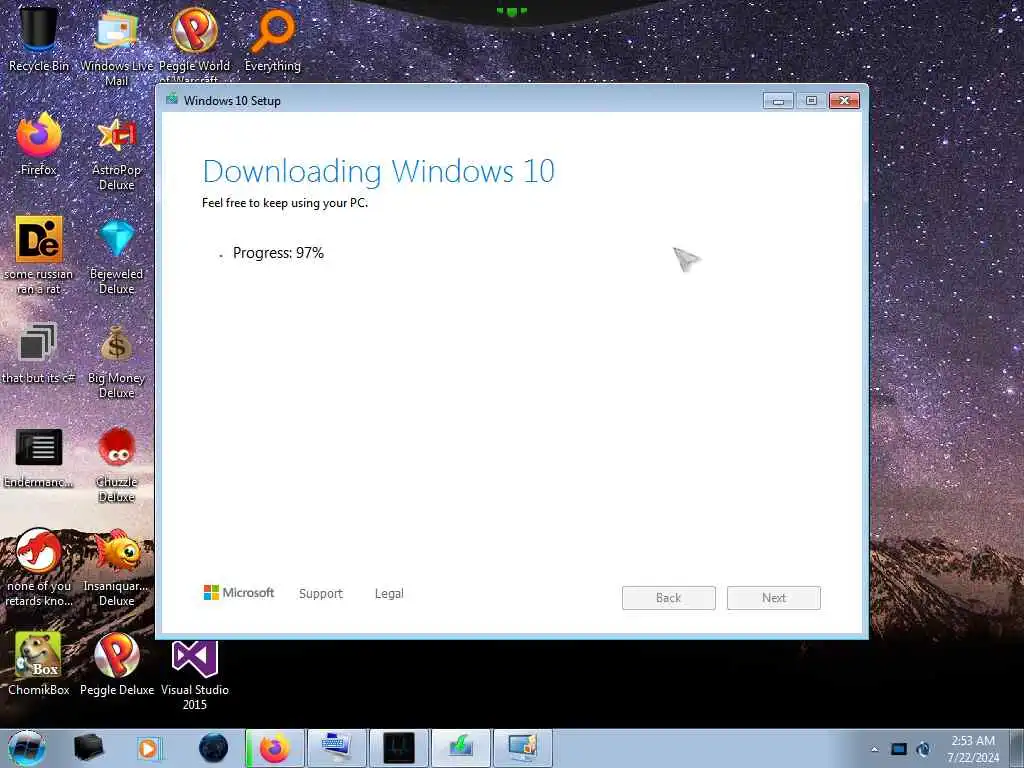
Task: Show hidden system tray icons
Action: (875, 749)
